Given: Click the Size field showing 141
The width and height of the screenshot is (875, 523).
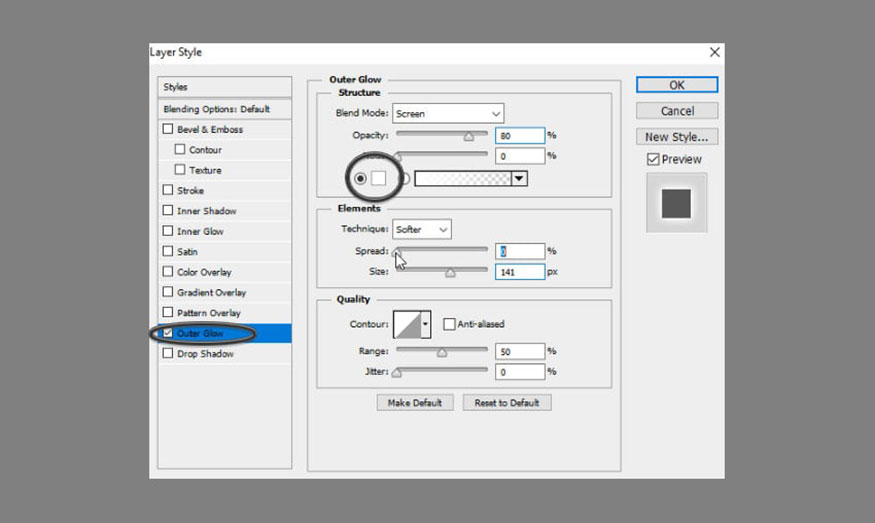Looking at the screenshot, I should 520,272.
